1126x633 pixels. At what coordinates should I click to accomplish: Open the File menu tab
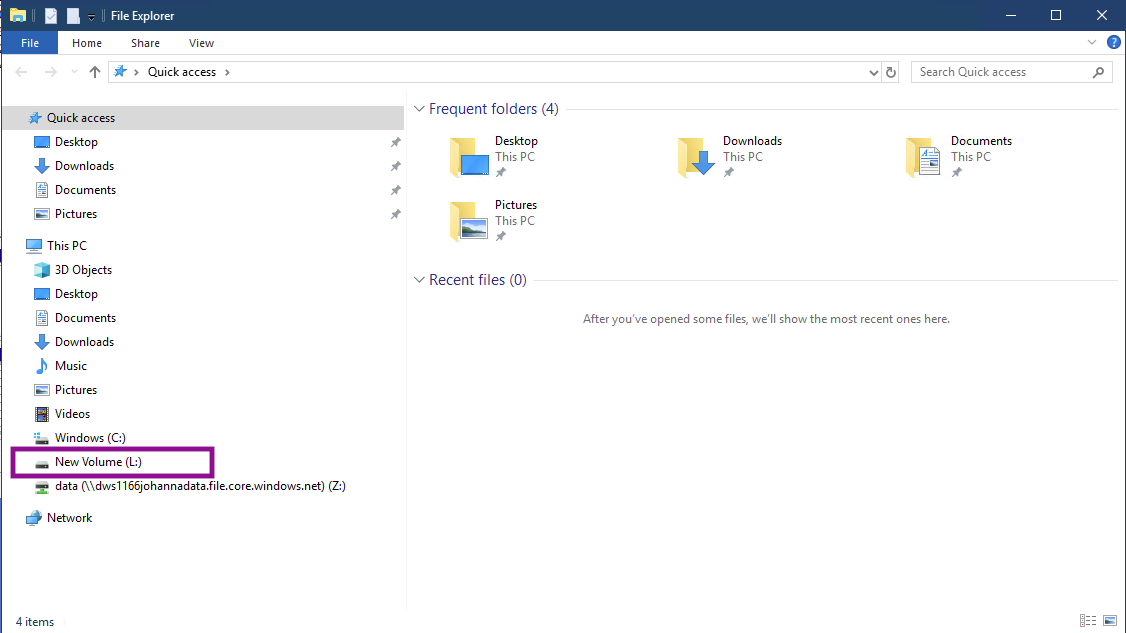[29, 43]
